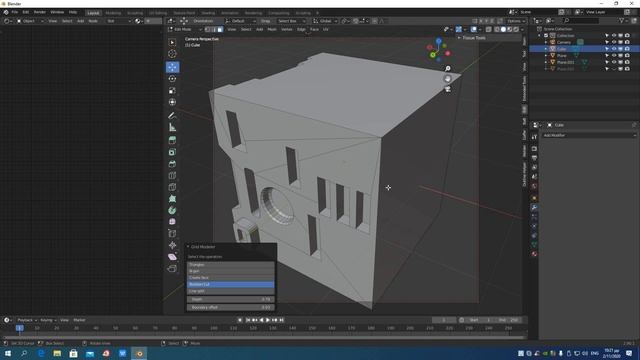Click the viewport pan hand icon

448,79
